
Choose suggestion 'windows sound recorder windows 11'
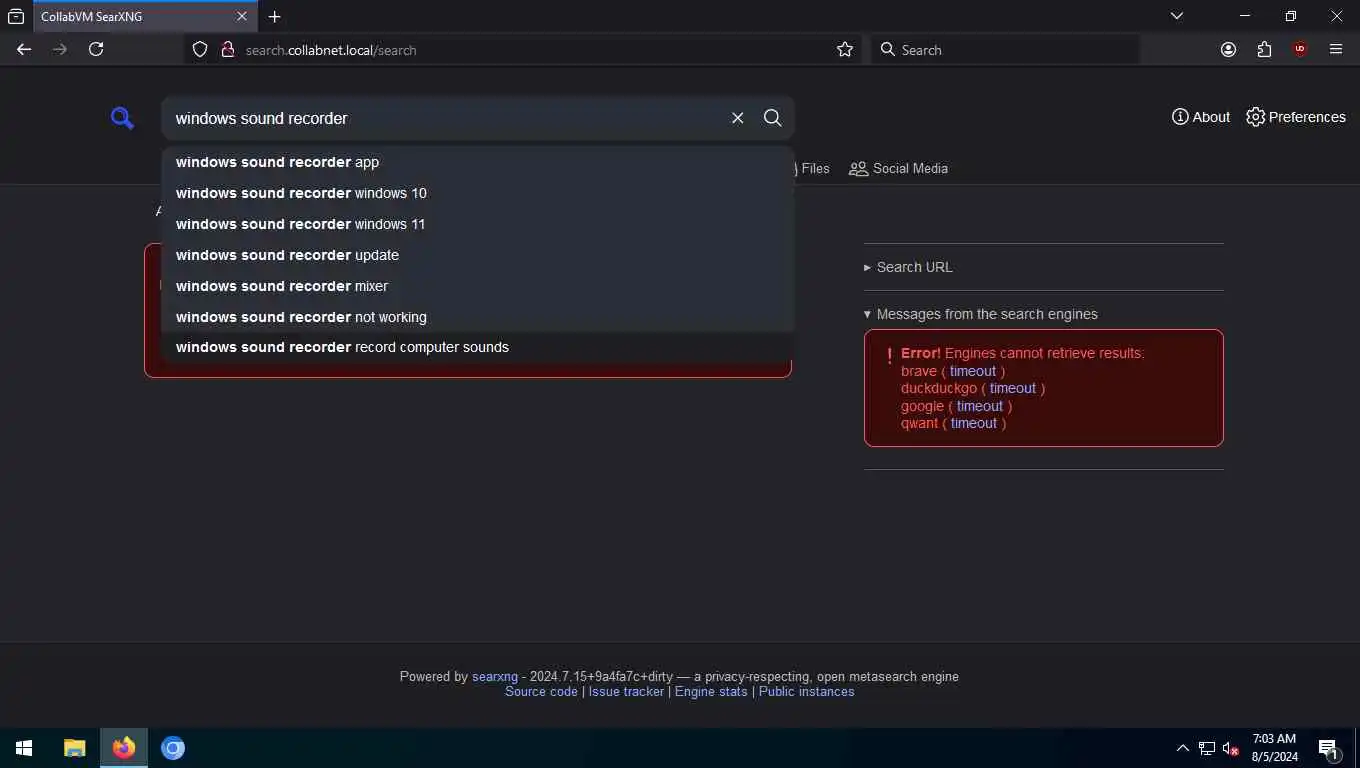pyautogui.click(x=478, y=224)
